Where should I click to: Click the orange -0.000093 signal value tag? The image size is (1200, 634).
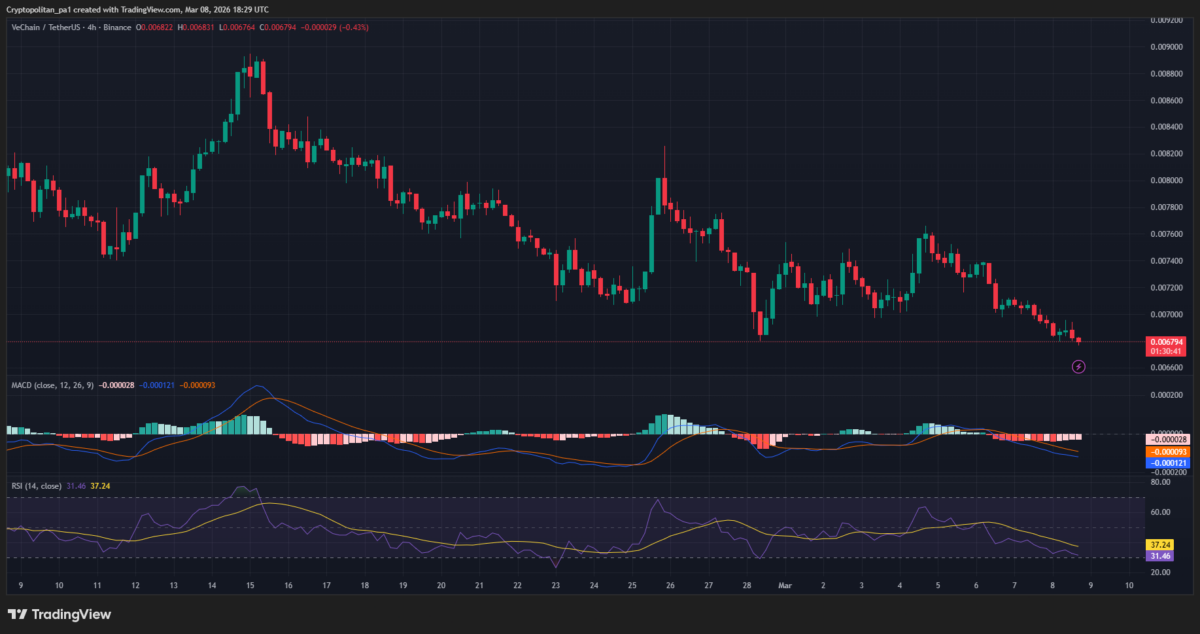(1165, 451)
